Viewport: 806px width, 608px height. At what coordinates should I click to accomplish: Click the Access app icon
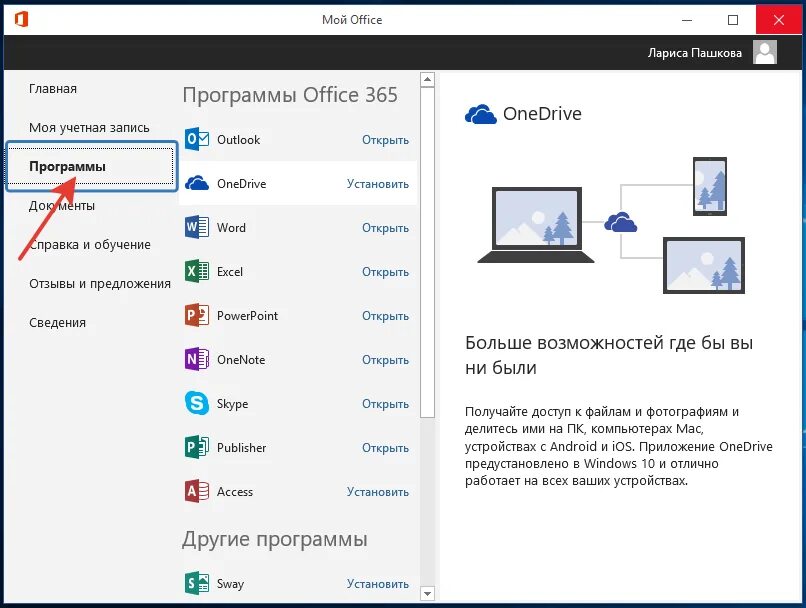pos(196,491)
